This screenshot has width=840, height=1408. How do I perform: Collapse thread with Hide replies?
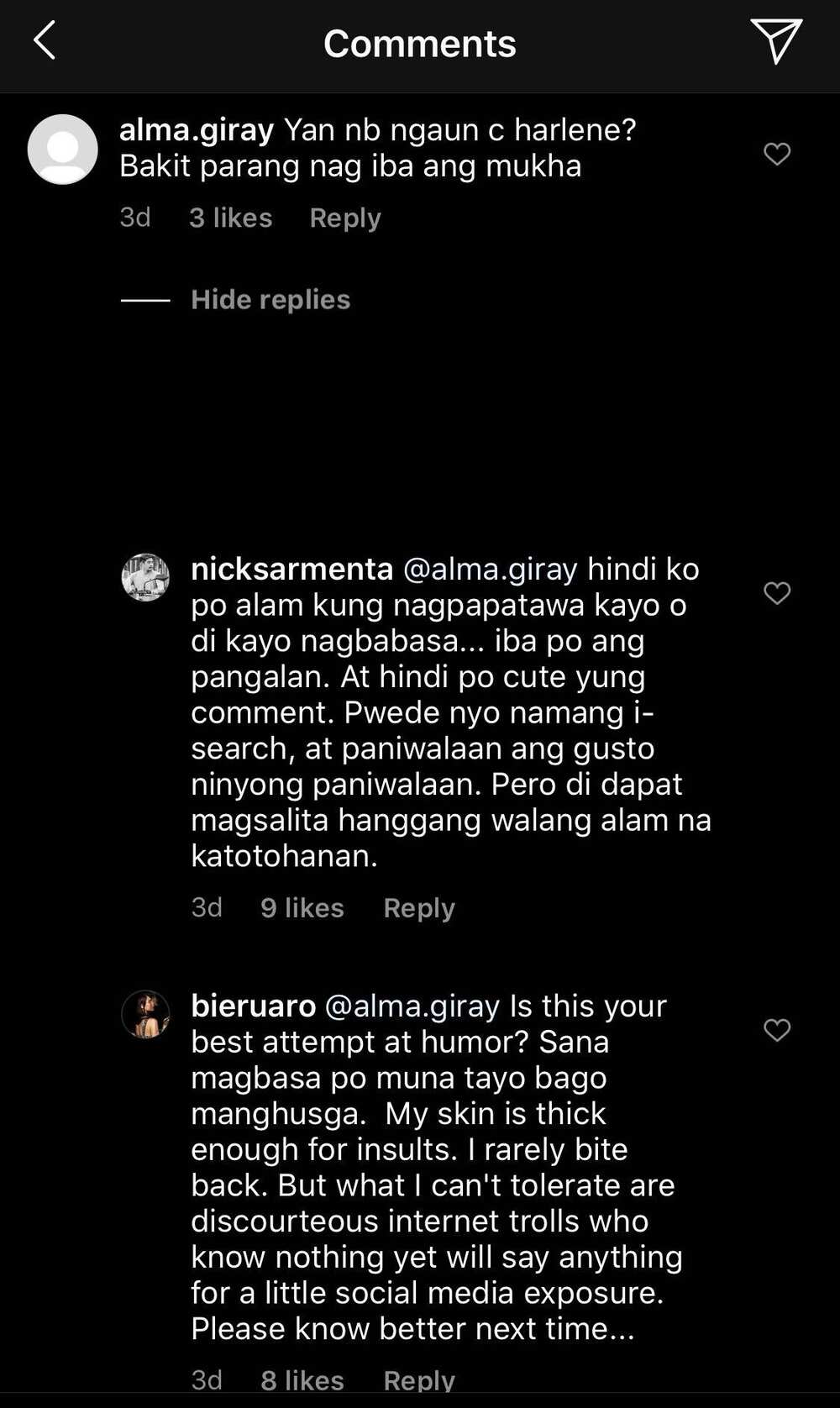click(270, 300)
